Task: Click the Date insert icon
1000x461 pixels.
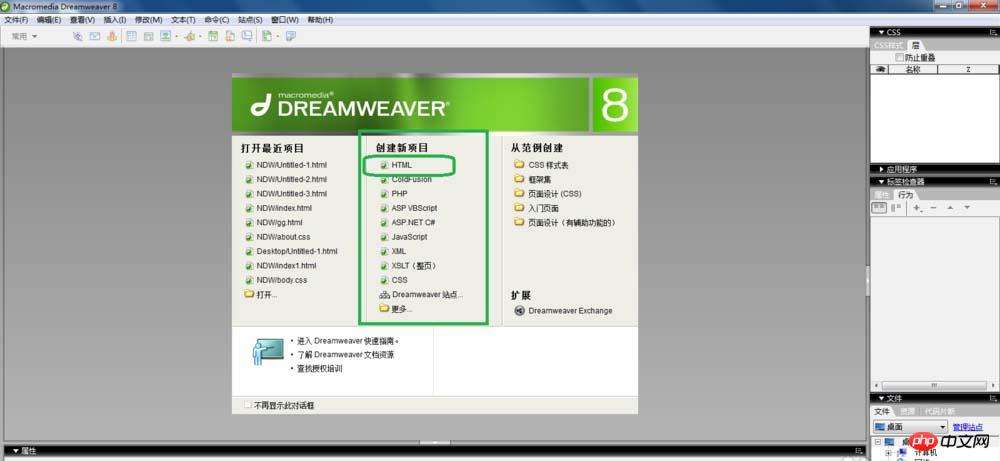Action: click(212, 36)
